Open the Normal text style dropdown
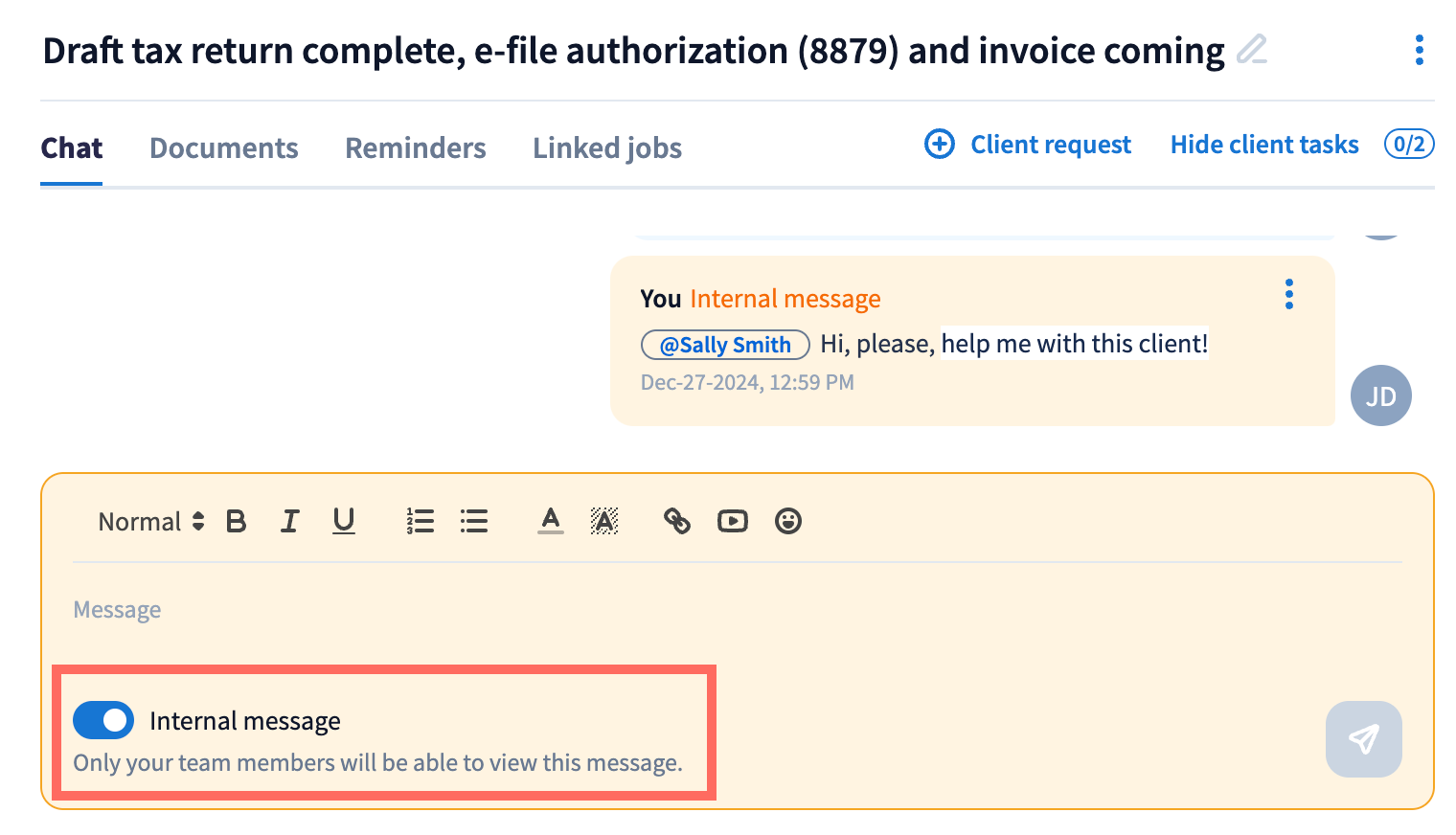The image size is (1456, 835). [151, 521]
